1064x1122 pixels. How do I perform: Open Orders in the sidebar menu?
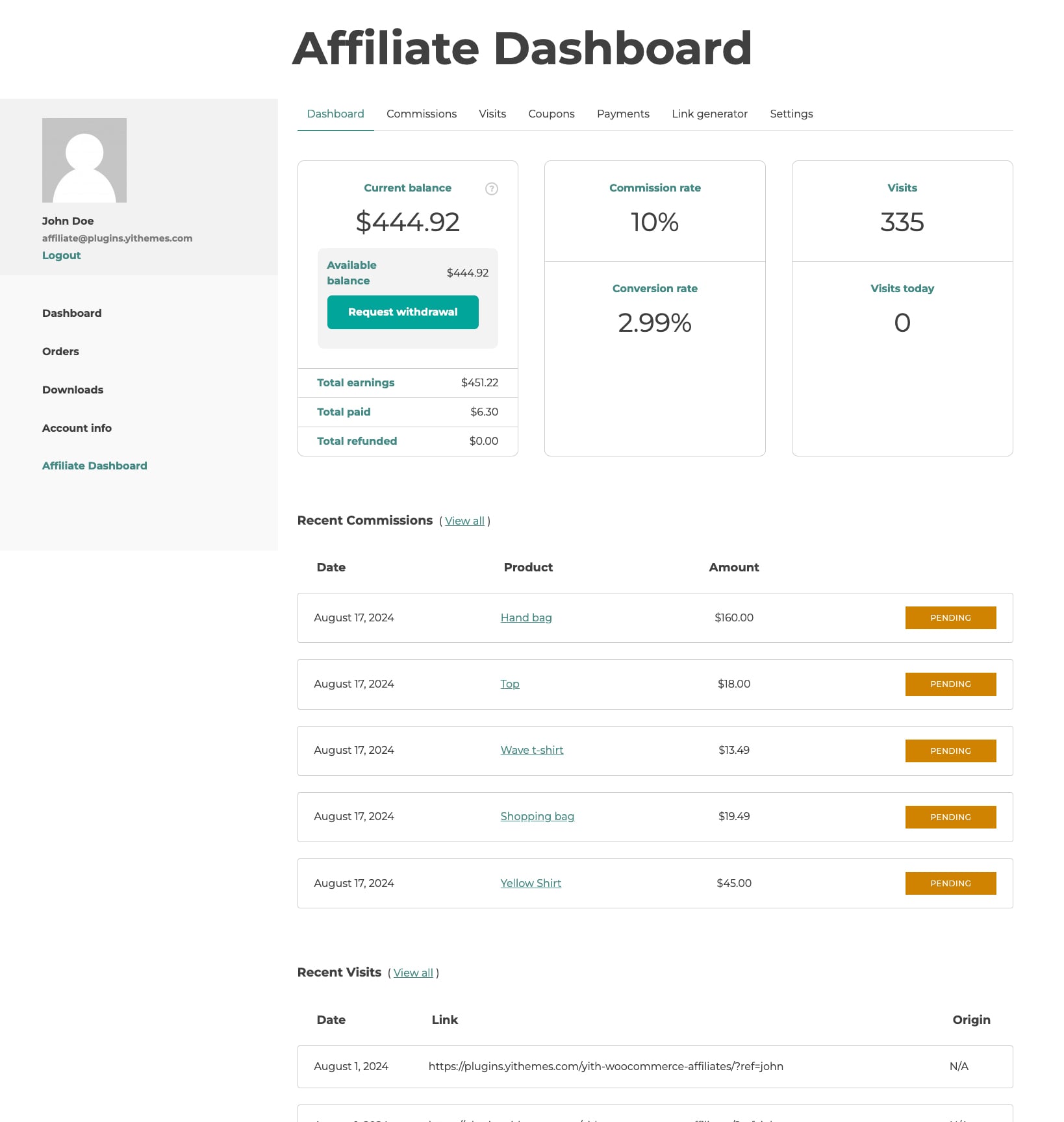coord(60,351)
